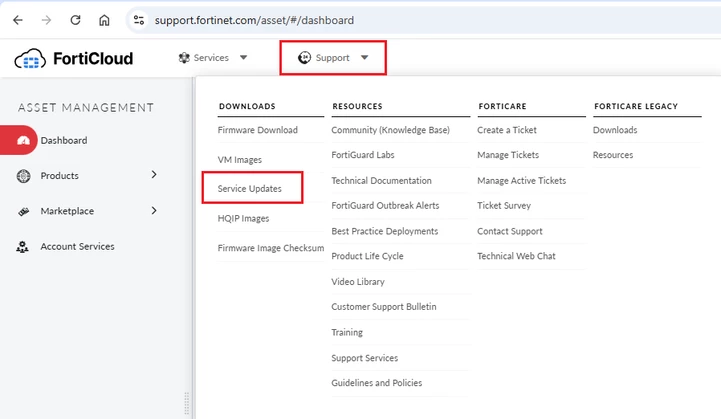Go back using browser back arrow
Image resolution: width=721 pixels, height=419 pixels.
pyautogui.click(x=18, y=20)
